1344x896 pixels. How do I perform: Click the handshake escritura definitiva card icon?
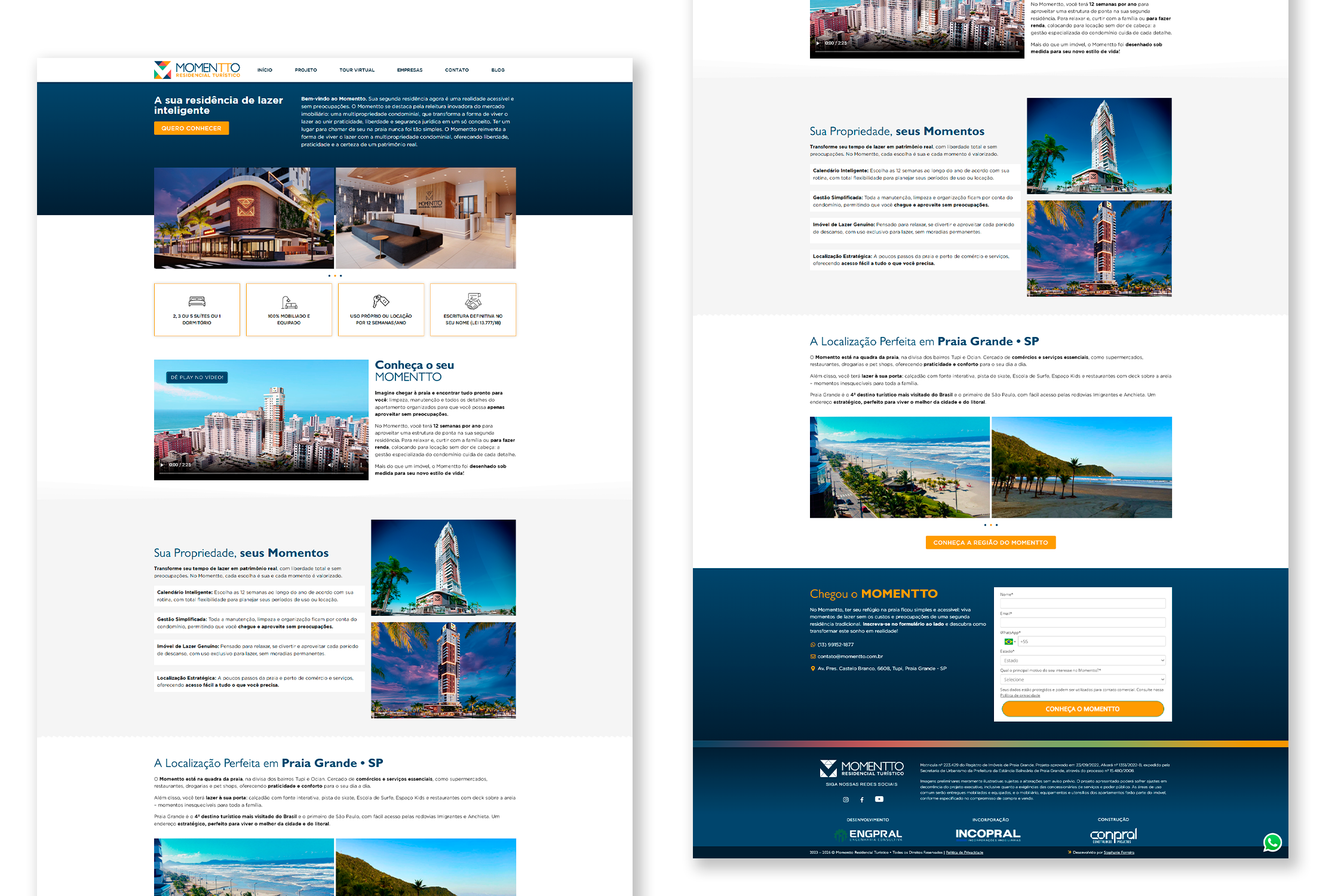[472, 300]
